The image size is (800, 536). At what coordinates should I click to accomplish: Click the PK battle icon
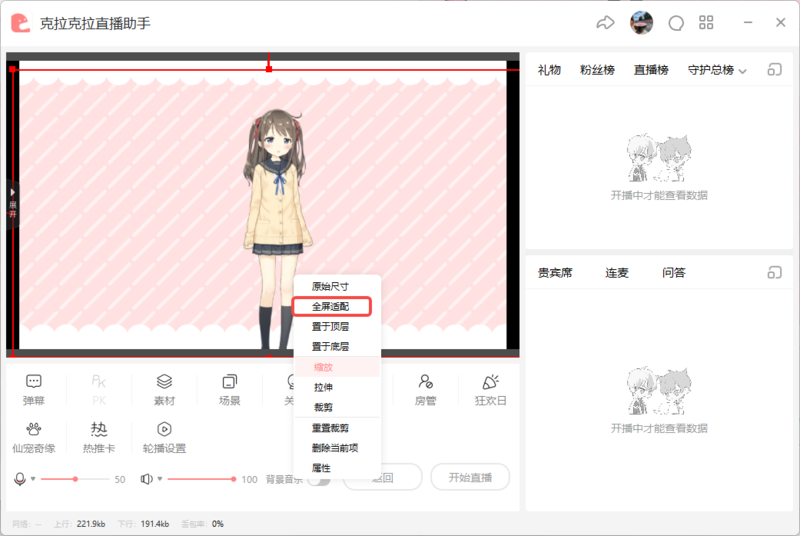coord(99,390)
